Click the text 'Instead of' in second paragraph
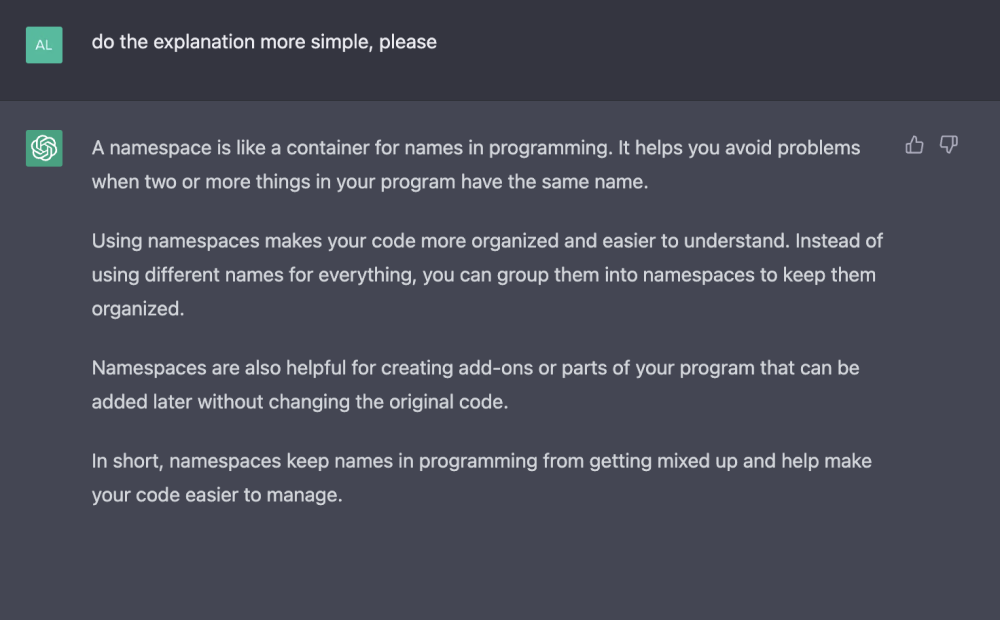1000x620 pixels. pos(839,241)
